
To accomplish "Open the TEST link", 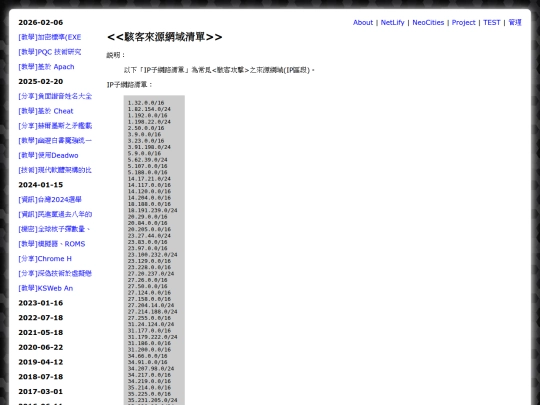I will point(491,22).
